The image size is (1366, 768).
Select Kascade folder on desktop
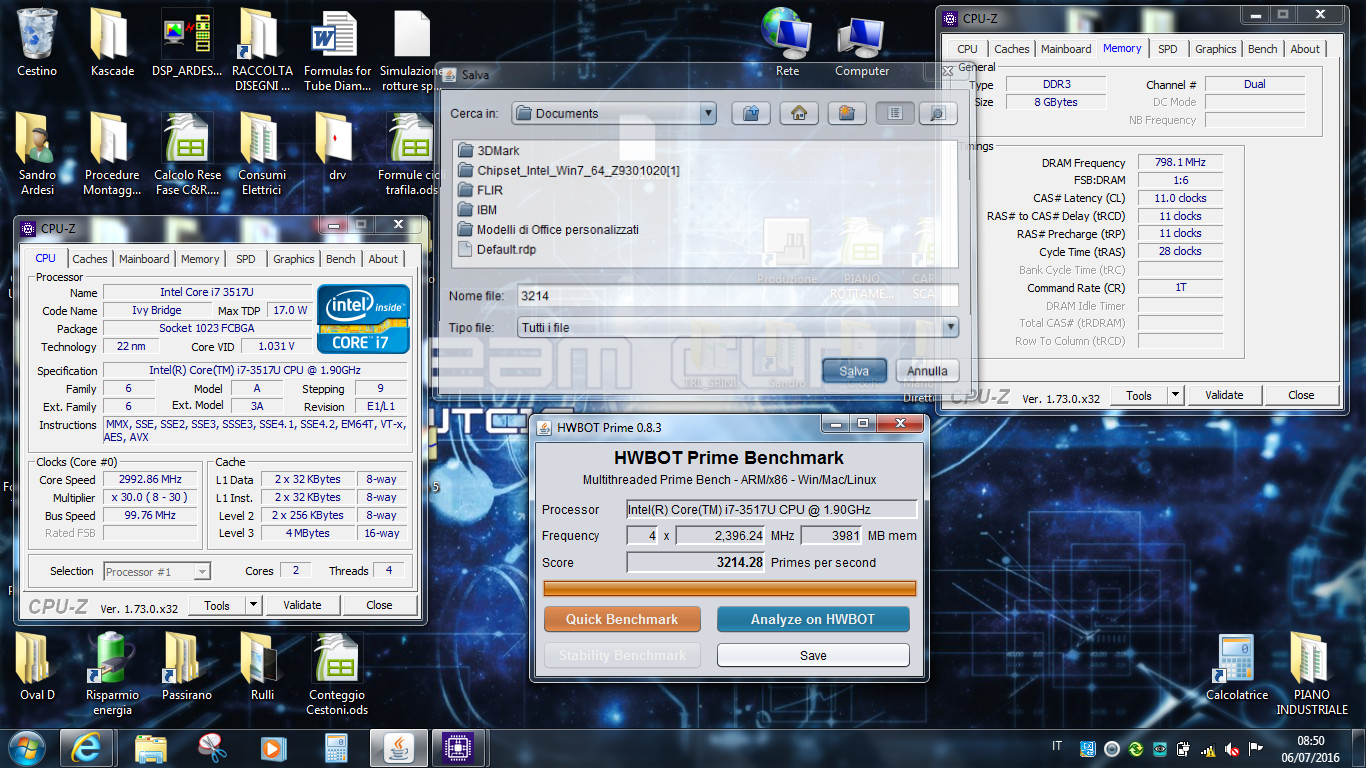(112, 43)
